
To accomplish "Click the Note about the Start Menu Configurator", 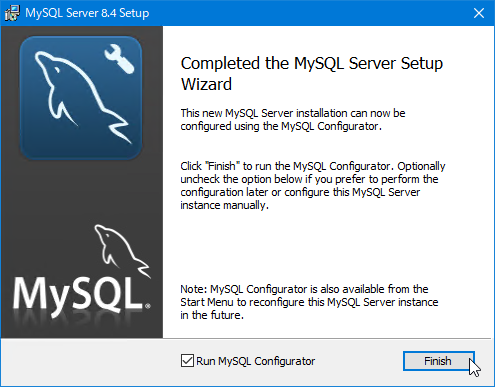I will [309, 302].
